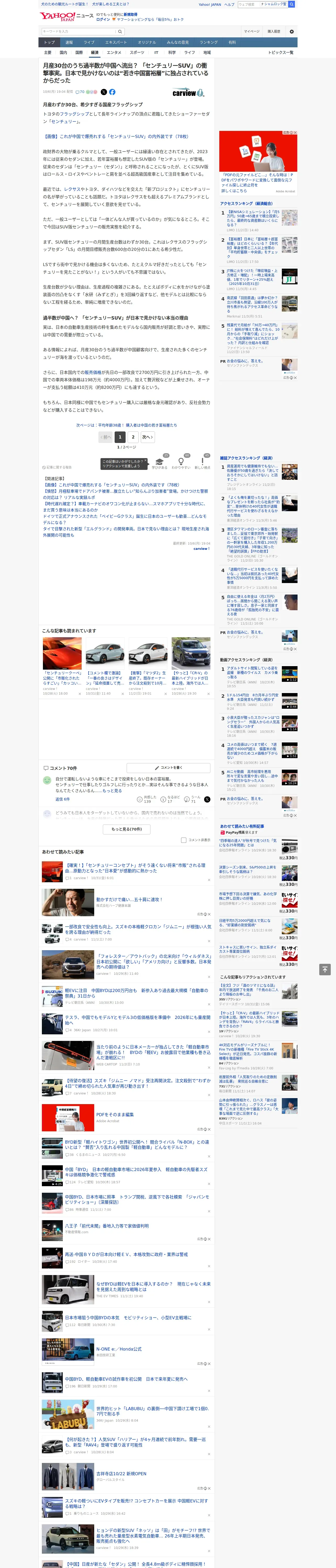
Task: Click the 次へ pagination button
Action: [x=147, y=437]
